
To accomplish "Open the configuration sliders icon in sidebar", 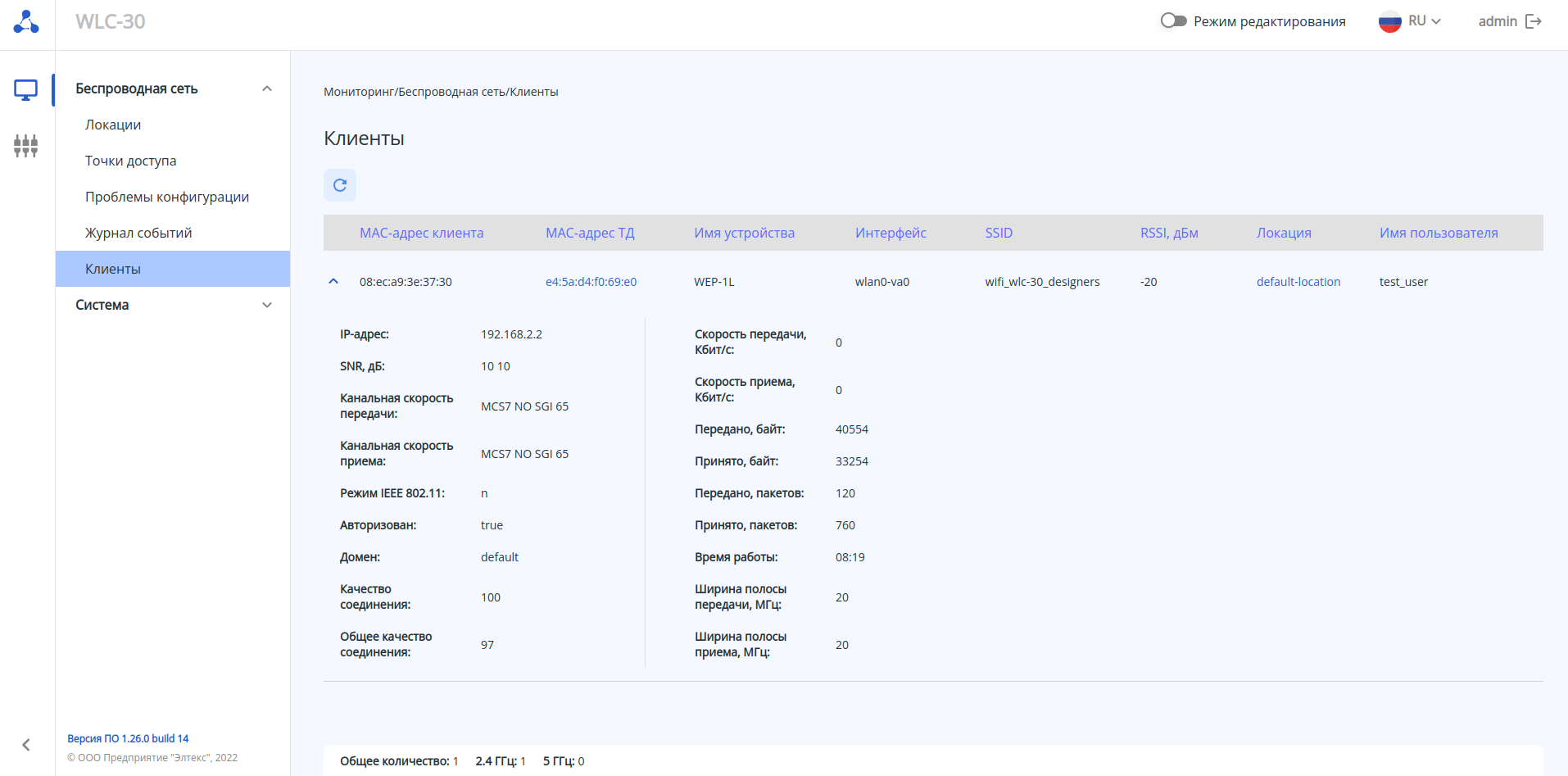I will pos(26,146).
